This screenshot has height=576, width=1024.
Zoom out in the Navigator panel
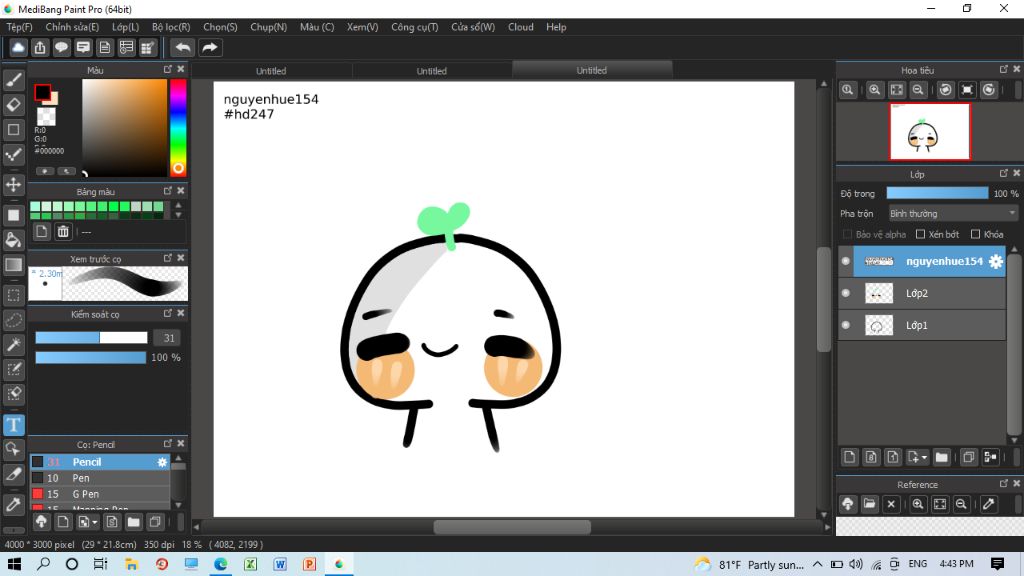918,90
